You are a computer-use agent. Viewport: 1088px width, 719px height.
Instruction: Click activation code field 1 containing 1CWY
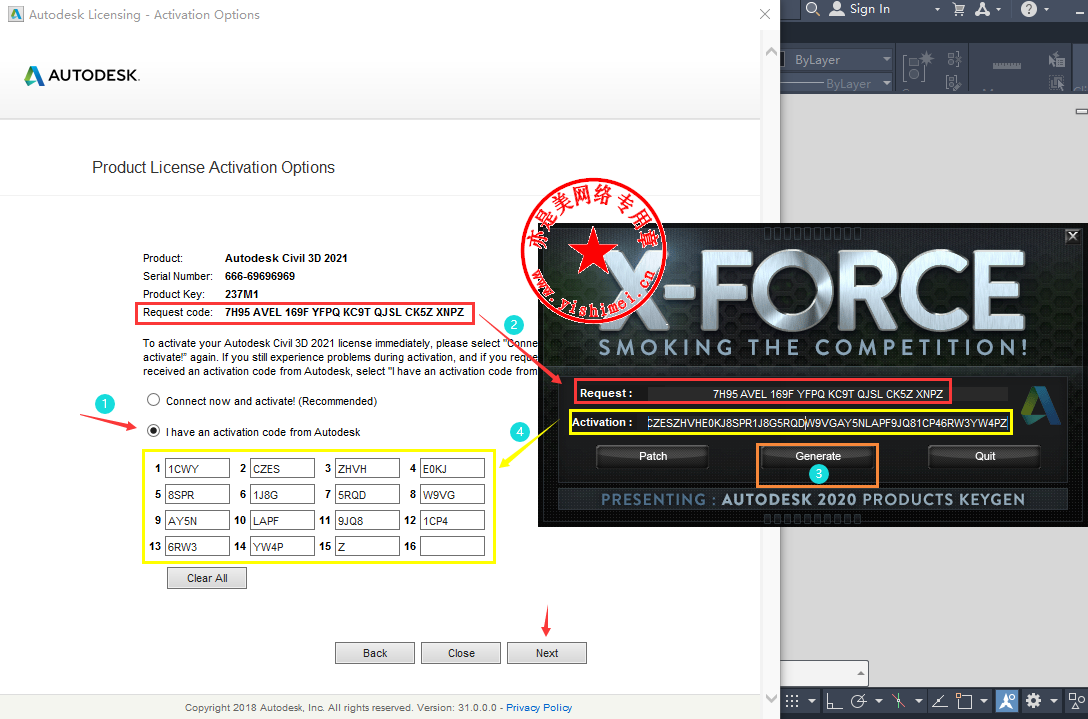pos(197,468)
